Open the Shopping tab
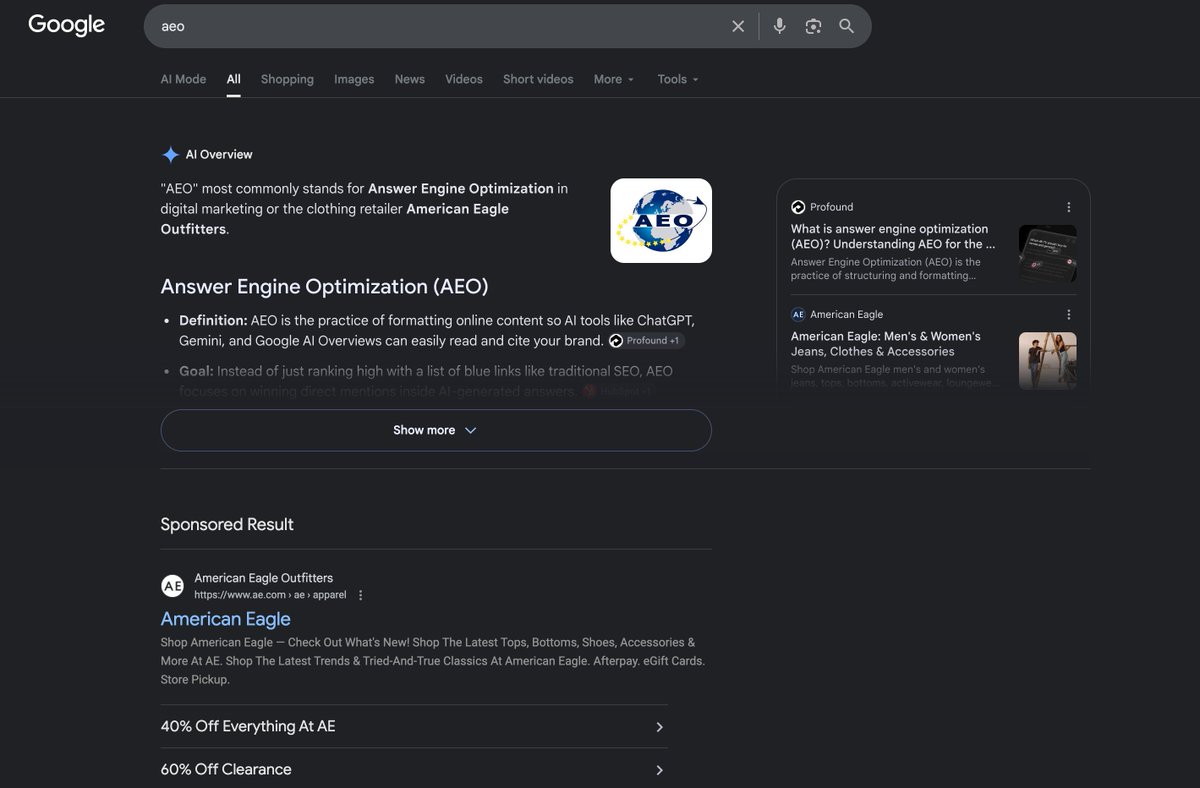 287,79
